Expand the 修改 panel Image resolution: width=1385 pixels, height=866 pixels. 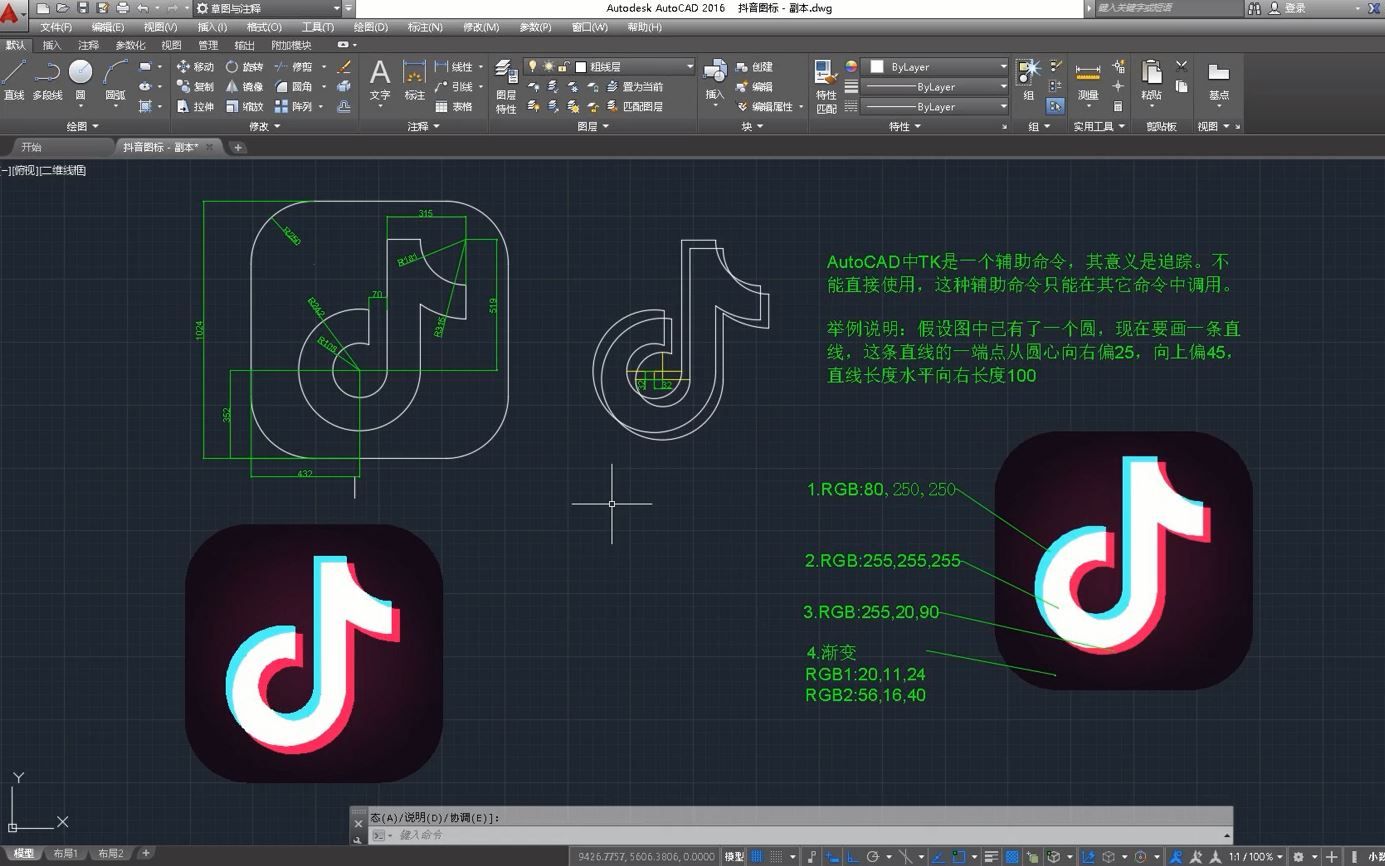click(264, 126)
